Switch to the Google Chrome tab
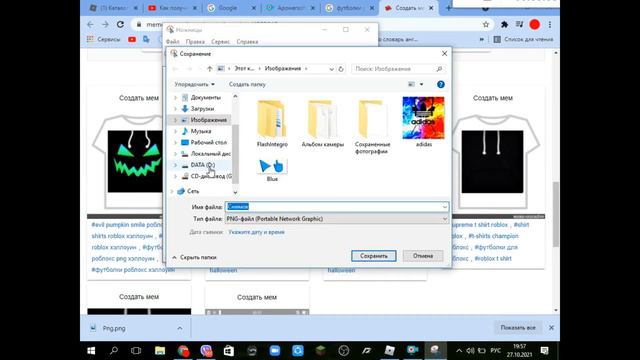 coord(231,8)
